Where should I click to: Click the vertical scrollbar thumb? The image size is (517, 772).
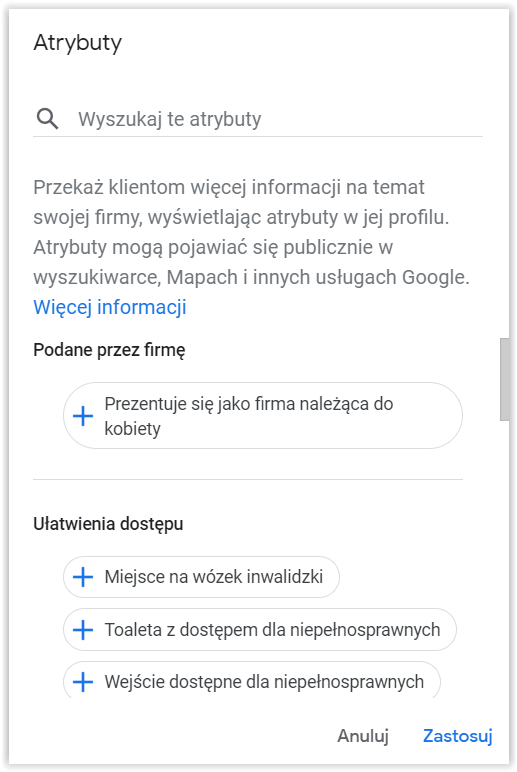(505, 379)
